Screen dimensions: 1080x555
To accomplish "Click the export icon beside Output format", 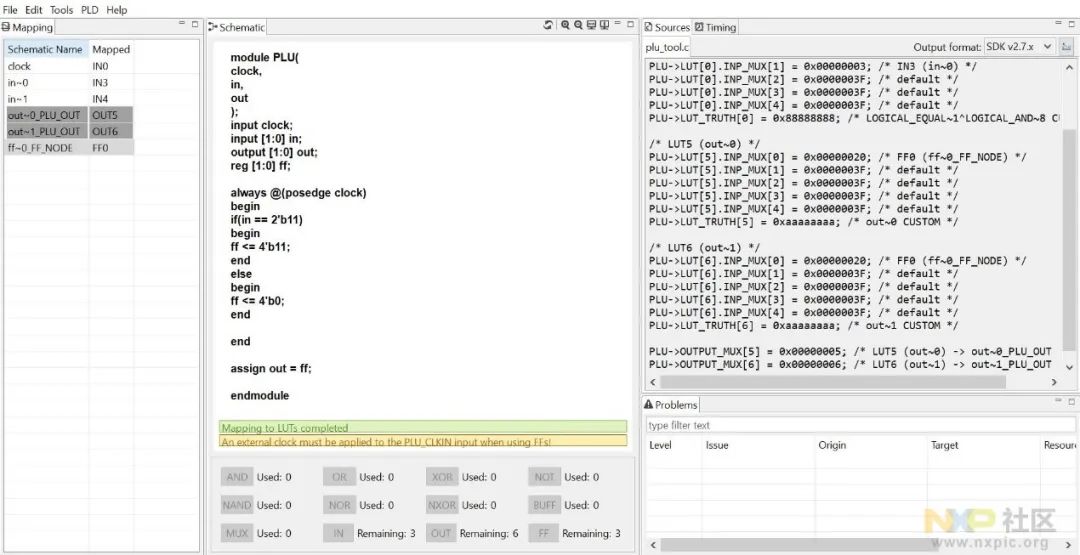I will (x=1066, y=47).
